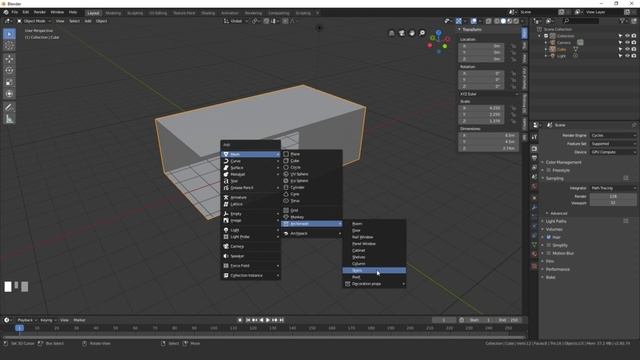Switch to the Shading workspace tab
640x360 pixels.
click(x=208, y=13)
